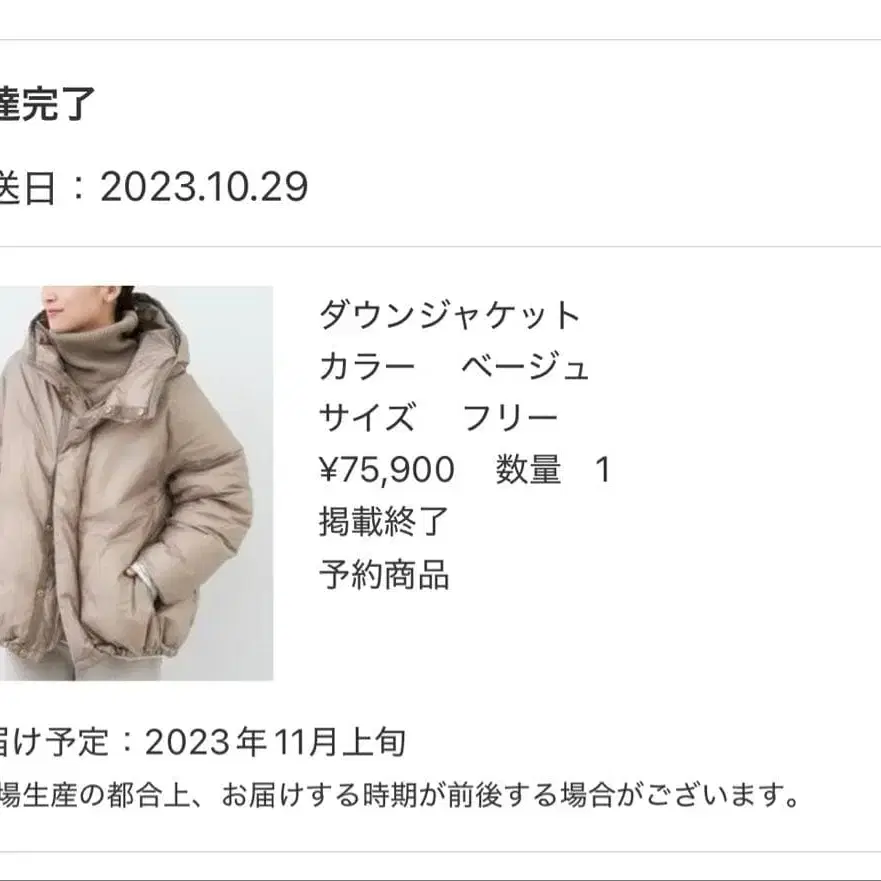
Task: Open the ダウンジャケット product name
Action: [x=450, y=315]
